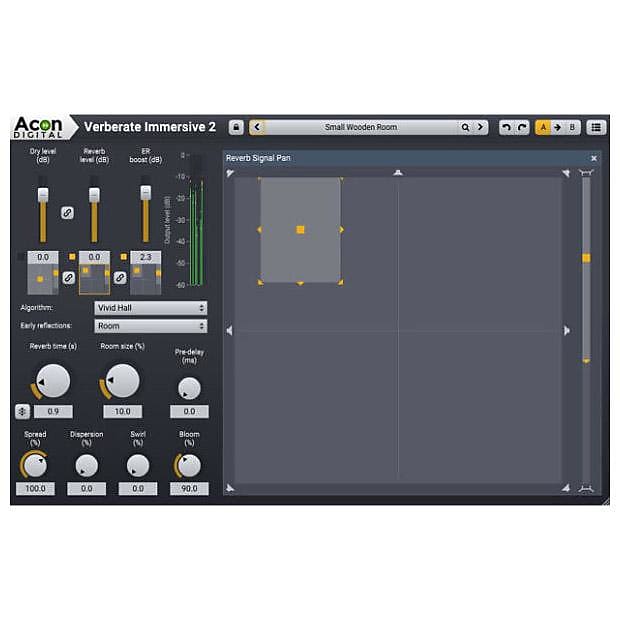Click the Dry level fader handle

pyautogui.click(x=43, y=195)
